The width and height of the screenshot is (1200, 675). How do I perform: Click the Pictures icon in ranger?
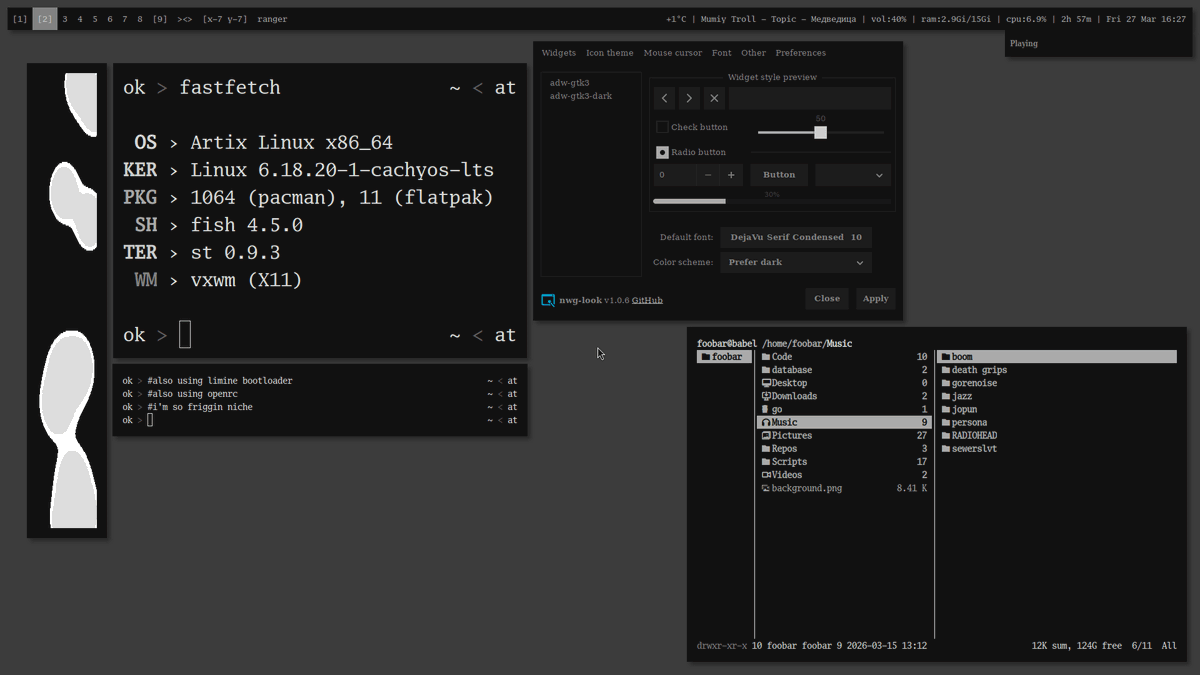(766, 436)
